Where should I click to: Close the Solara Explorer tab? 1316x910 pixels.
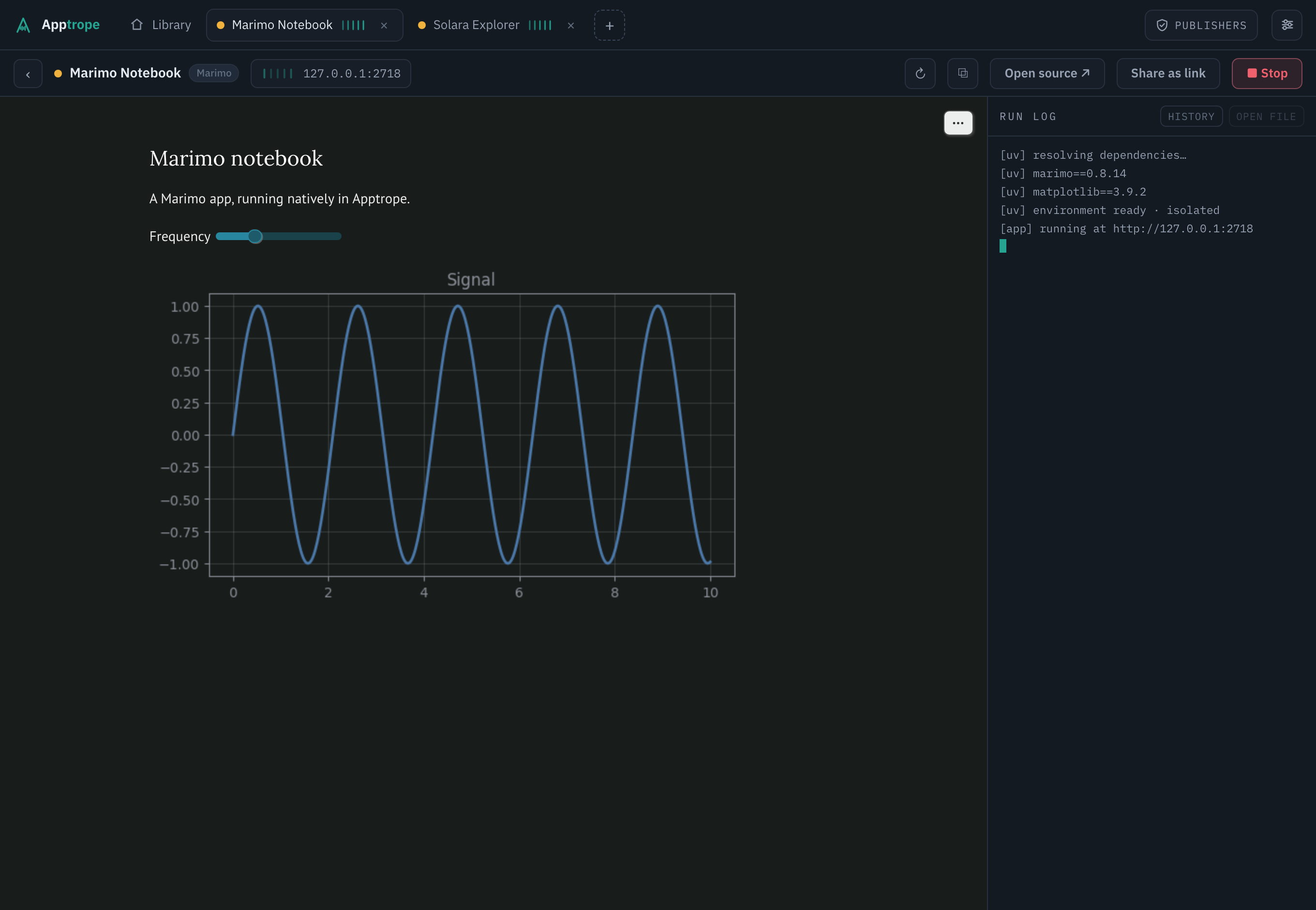(x=570, y=26)
